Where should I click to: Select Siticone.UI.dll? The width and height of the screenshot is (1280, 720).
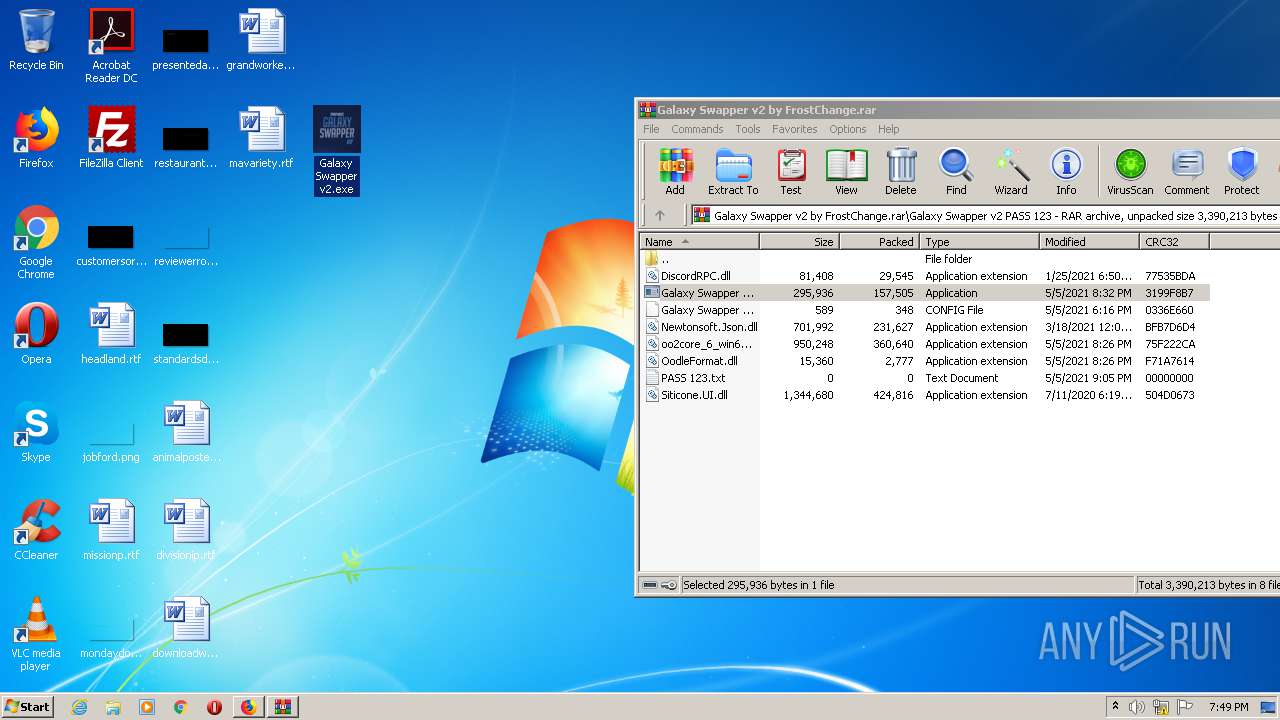click(x=925, y=395)
